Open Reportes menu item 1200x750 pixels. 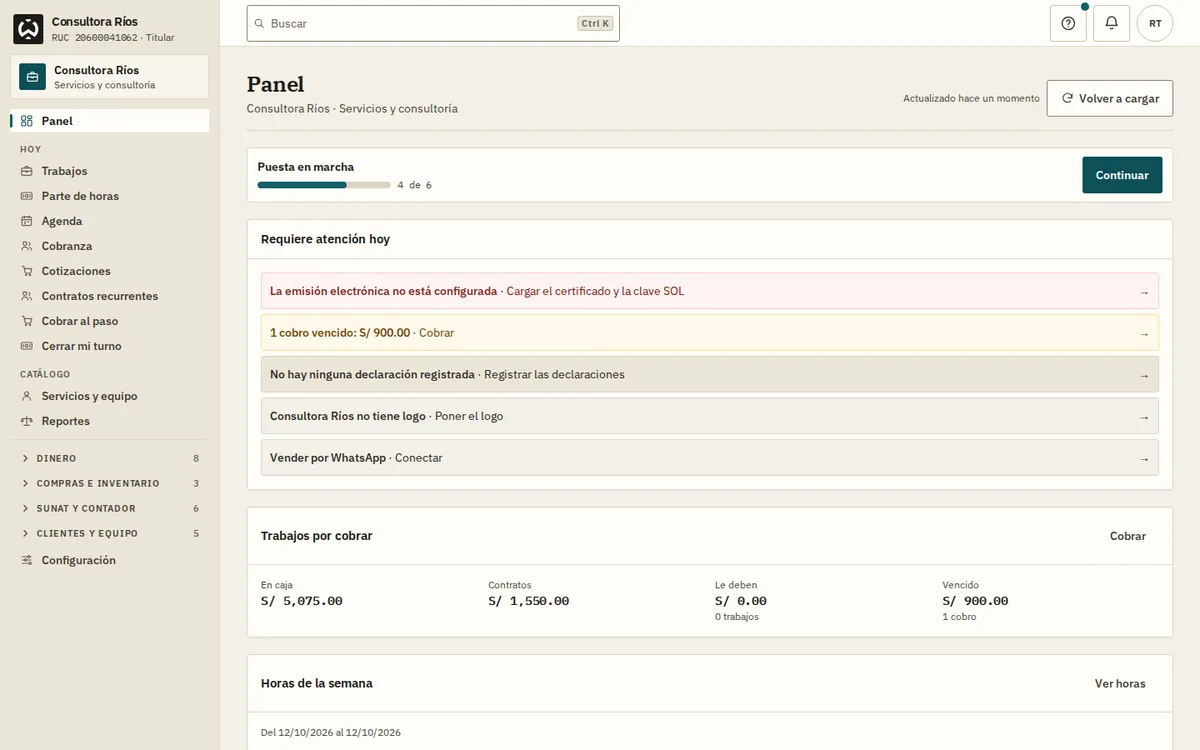click(x=110, y=421)
